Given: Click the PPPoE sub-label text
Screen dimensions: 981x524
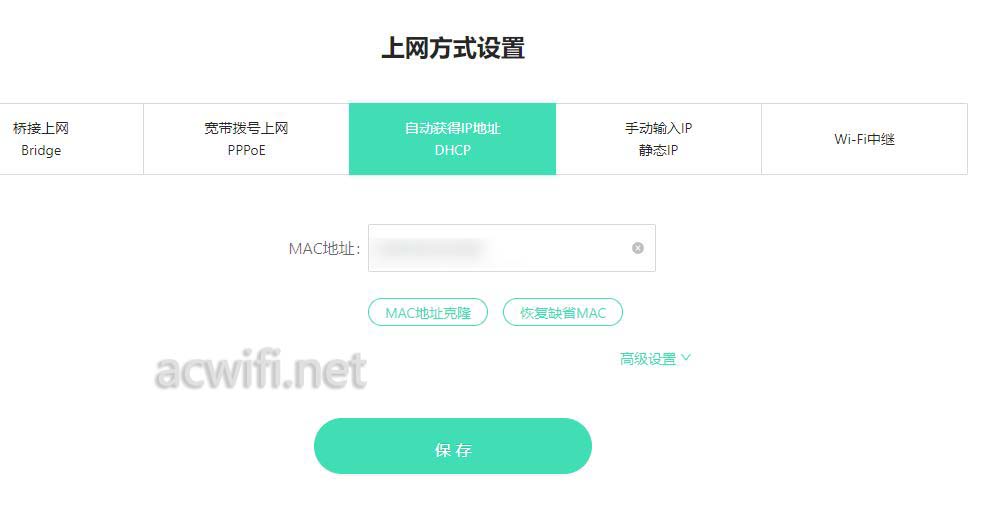Looking at the screenshot, I should pos(247,150).
